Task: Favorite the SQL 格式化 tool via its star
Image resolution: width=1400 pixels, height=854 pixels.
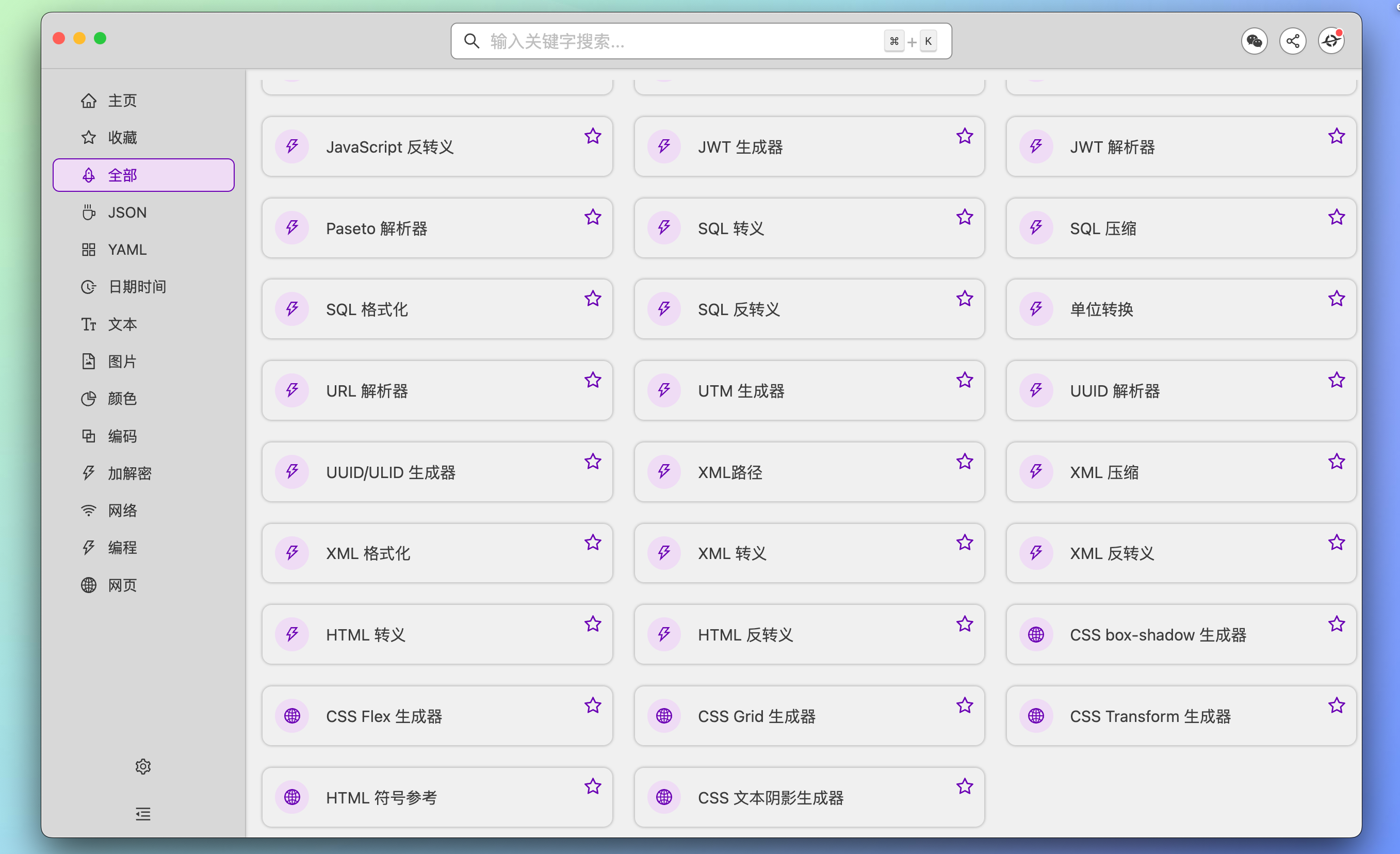Action: tap(593, 298)
